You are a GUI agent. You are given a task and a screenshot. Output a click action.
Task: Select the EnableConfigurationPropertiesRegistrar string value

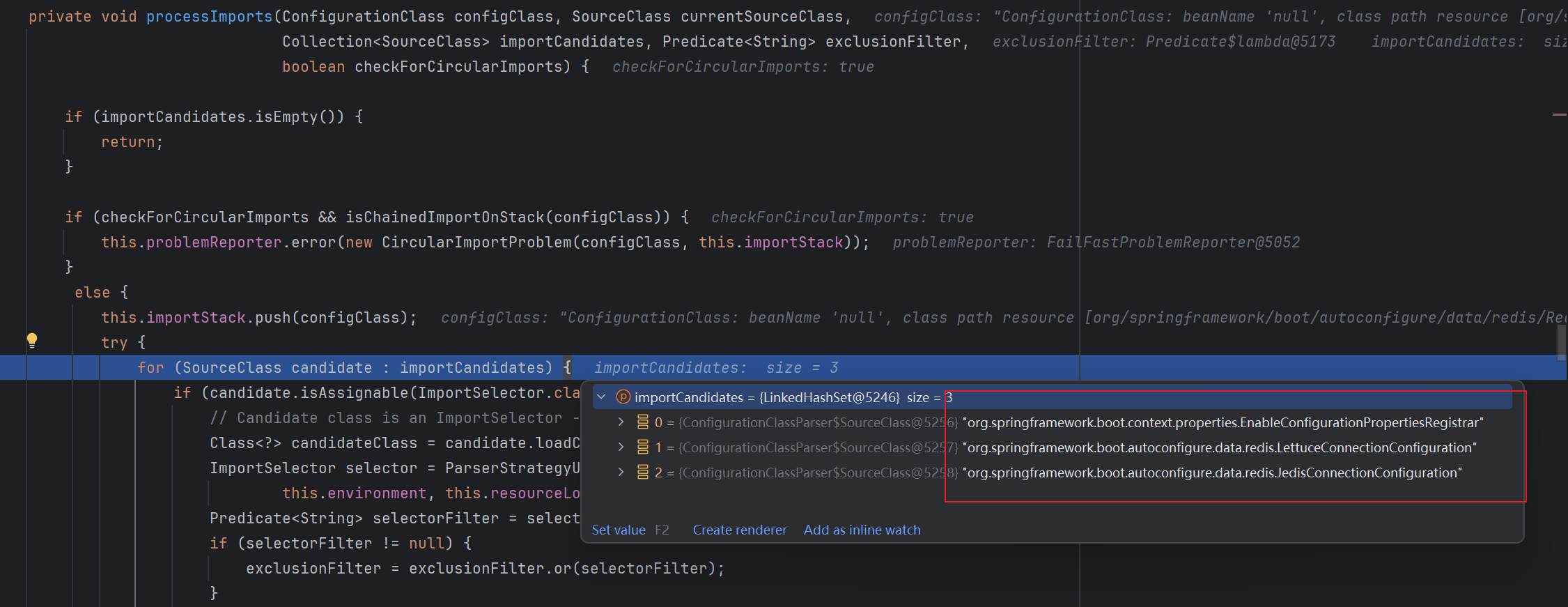[x=1223, y=422]
